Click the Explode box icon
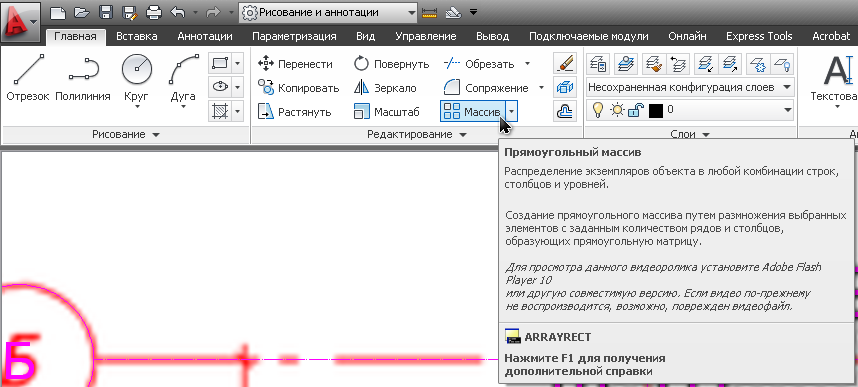Image resolution: width=858 pixels, height=387 pixels. pos(565,88)
